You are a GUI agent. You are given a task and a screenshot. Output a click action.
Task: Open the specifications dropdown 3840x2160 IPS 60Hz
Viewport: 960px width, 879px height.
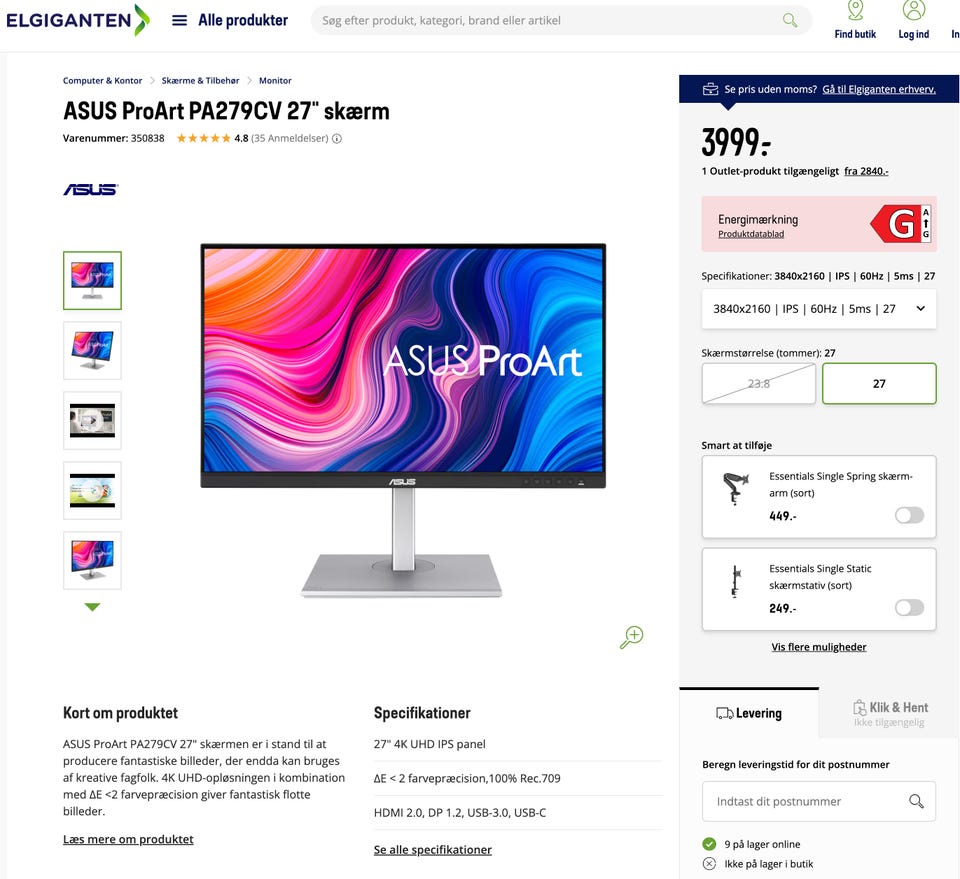[819, 309]
